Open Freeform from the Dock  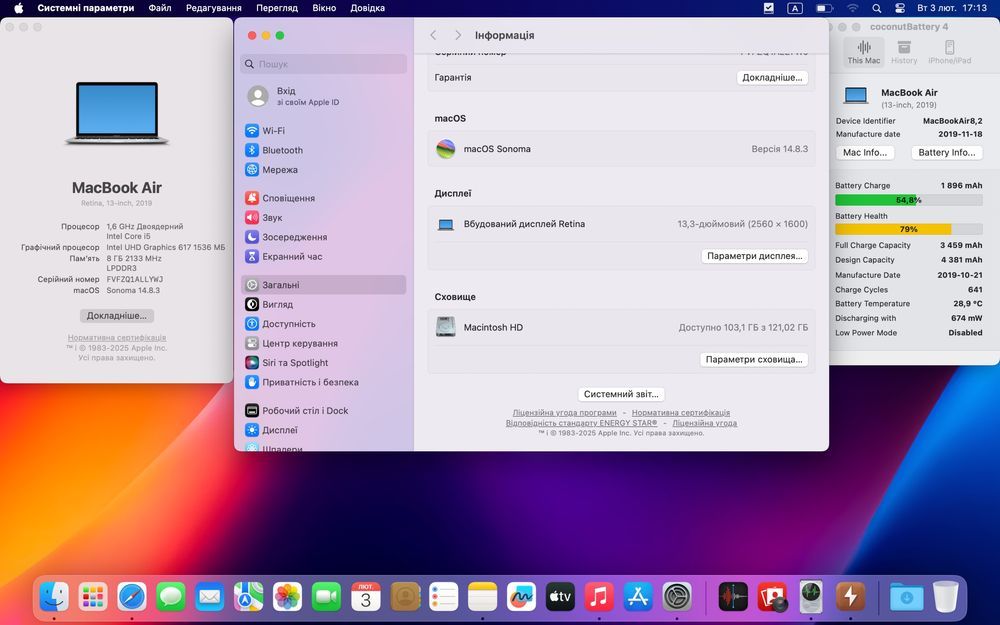point(522,598)
